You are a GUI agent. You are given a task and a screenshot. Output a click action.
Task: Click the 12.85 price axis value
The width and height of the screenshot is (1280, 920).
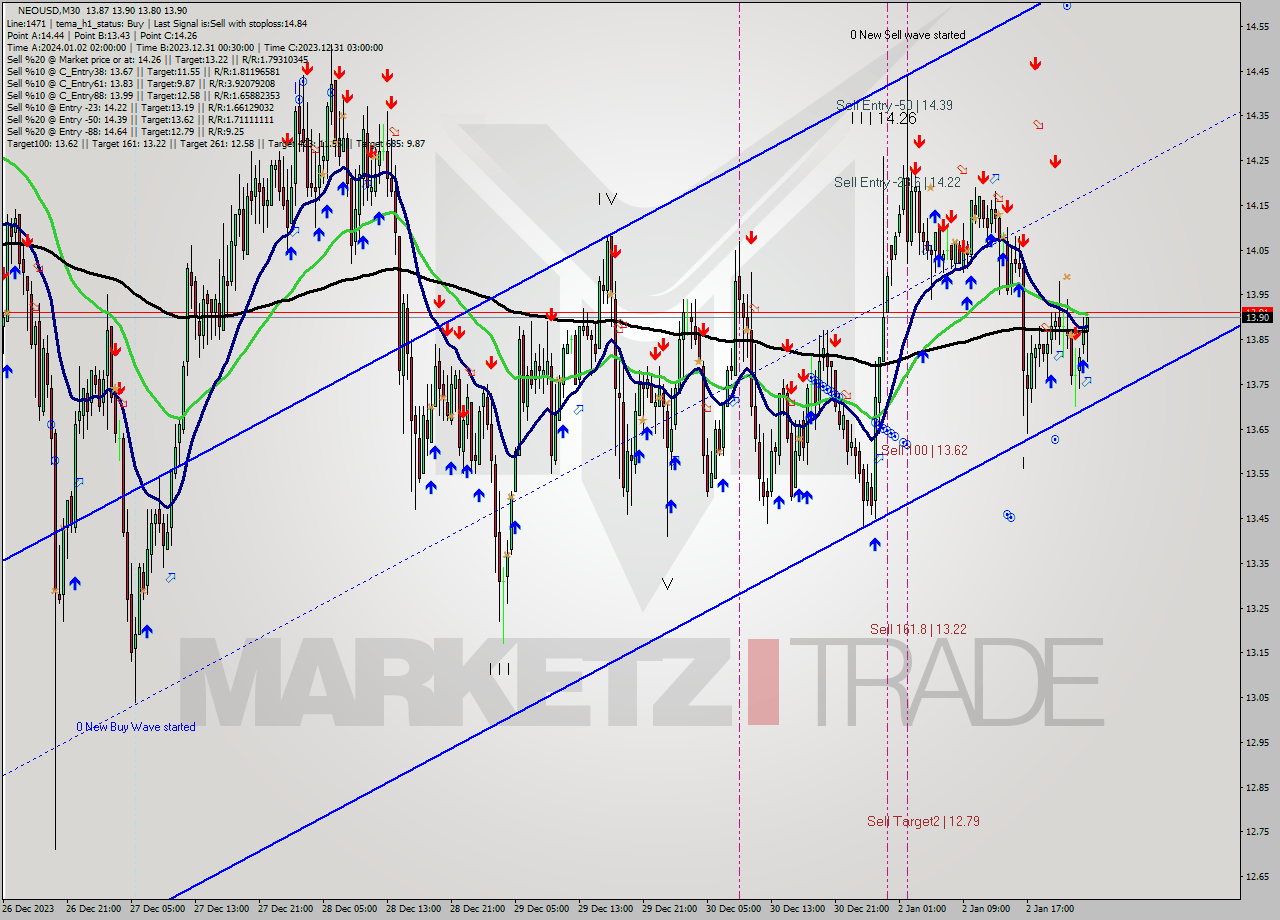1258,787
